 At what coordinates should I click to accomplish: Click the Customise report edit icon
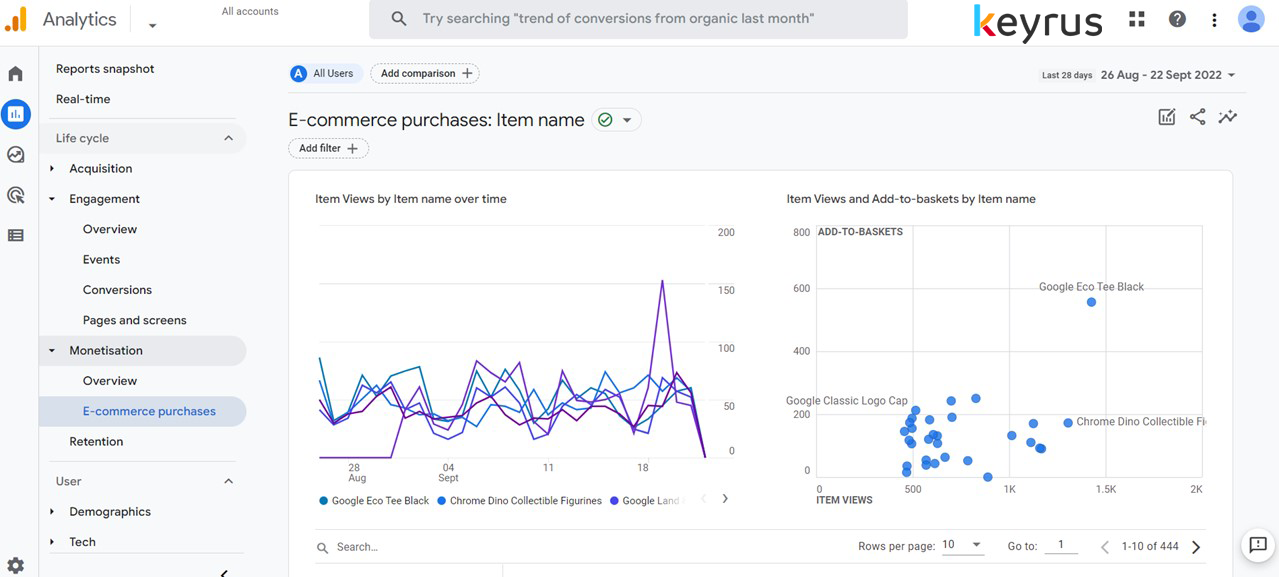coord(1166,117)
